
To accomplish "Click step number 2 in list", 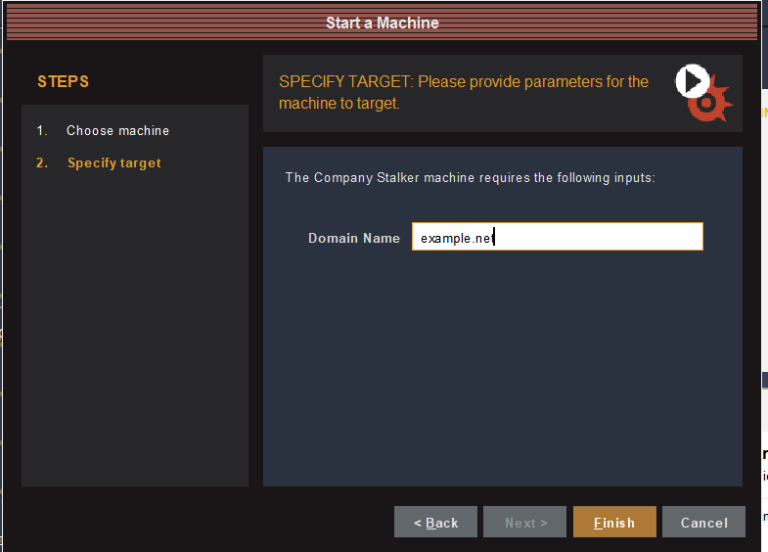I will coord(42,163).
